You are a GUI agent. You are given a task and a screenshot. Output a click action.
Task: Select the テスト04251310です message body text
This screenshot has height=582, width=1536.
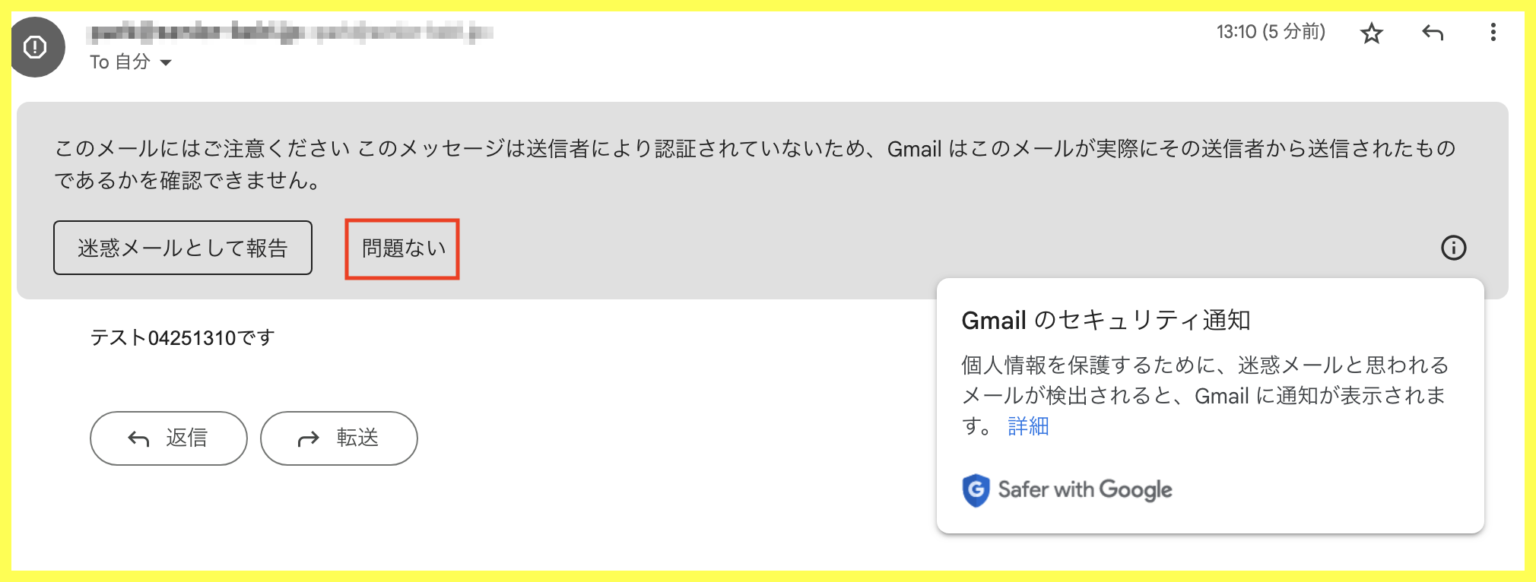click(178, 337)
